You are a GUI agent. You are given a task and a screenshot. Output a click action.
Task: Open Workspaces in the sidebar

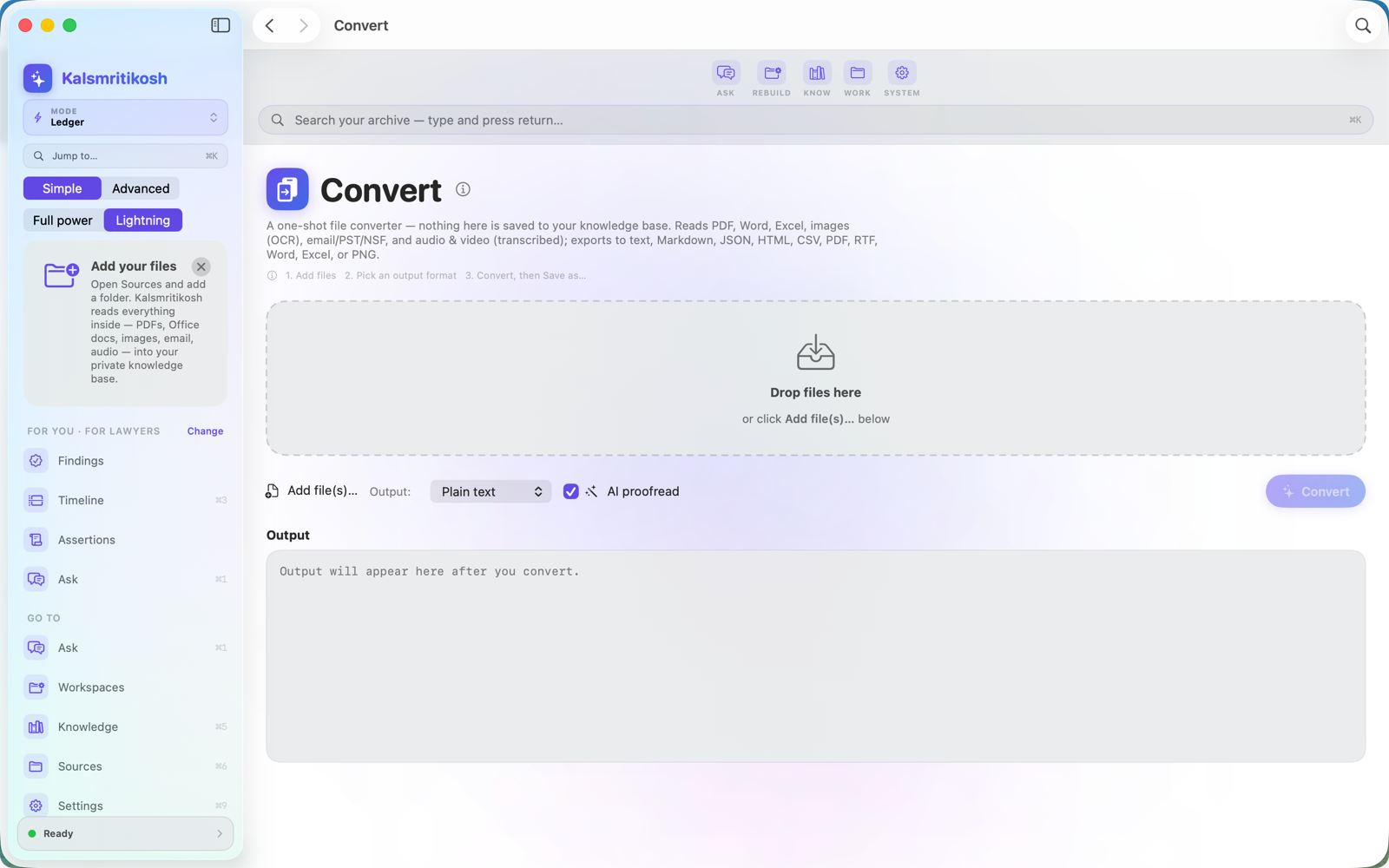tap(126, 687)
